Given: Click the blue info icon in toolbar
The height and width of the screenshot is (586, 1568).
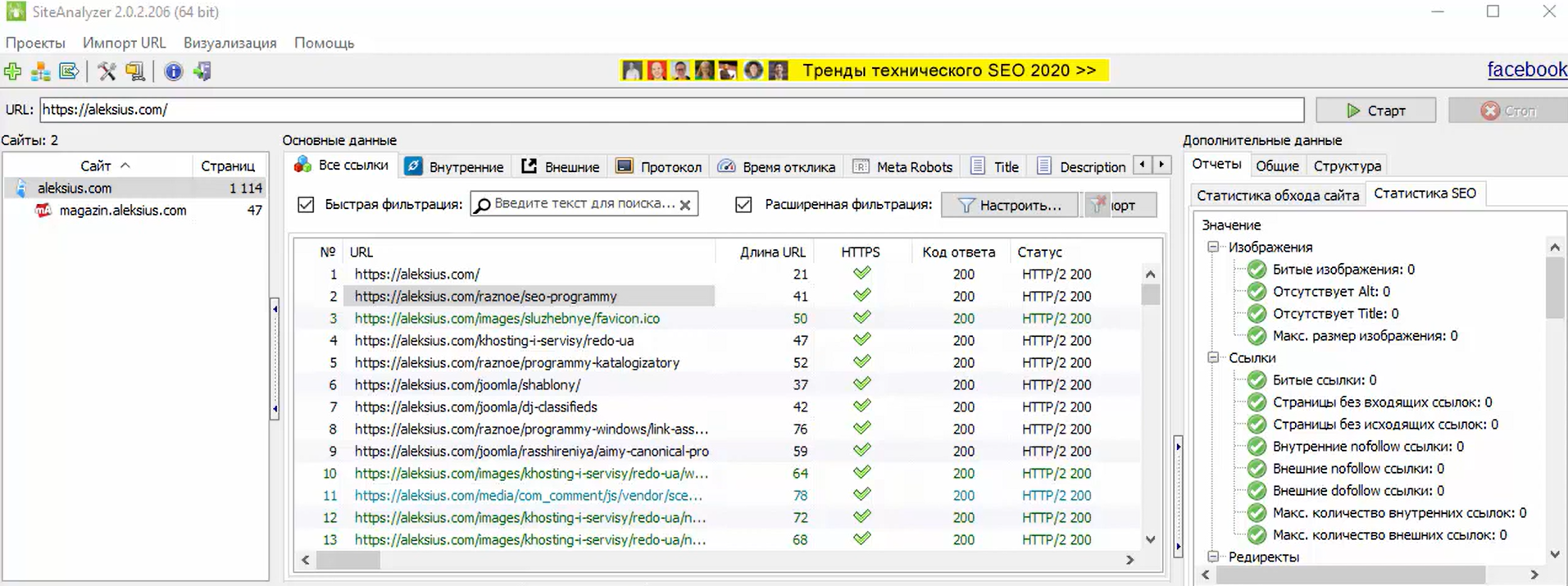Looking at the screenshot, I should coord(173,72).
